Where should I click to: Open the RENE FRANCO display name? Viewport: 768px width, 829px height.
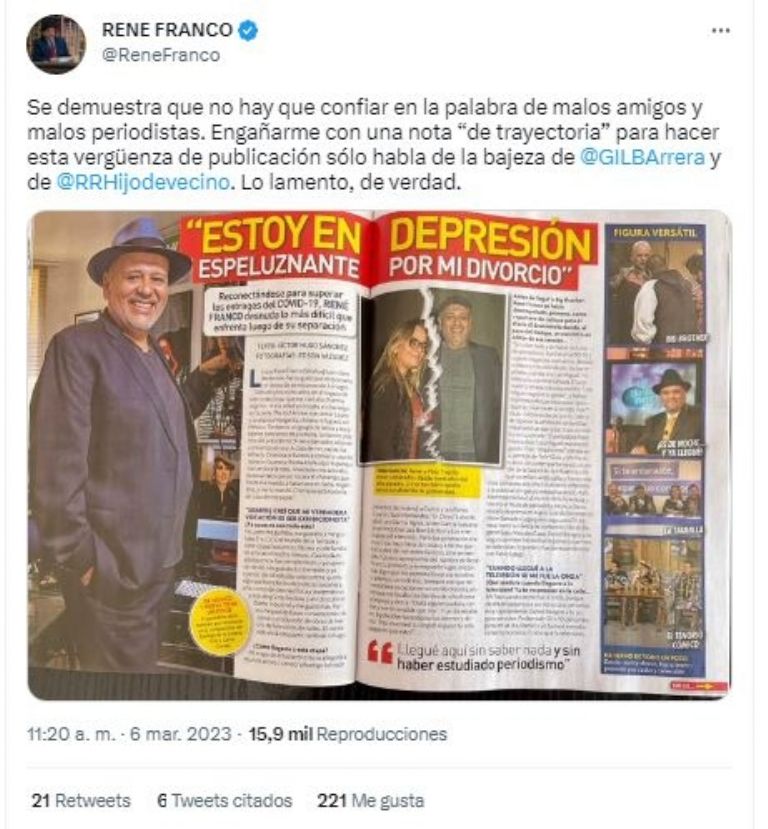click(167, 30)
